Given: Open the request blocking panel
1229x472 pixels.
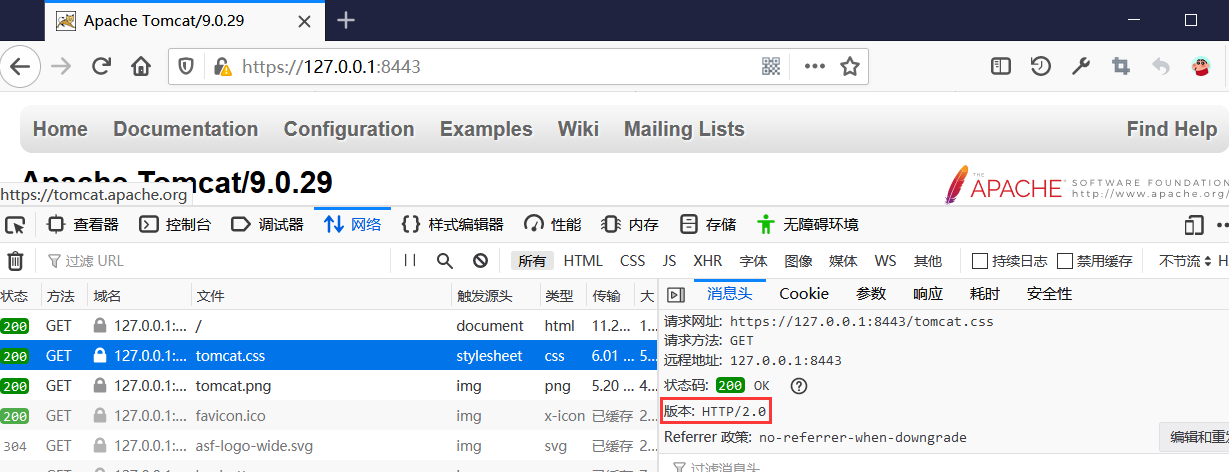Looking at the screenshot, I should click(480, 261).
